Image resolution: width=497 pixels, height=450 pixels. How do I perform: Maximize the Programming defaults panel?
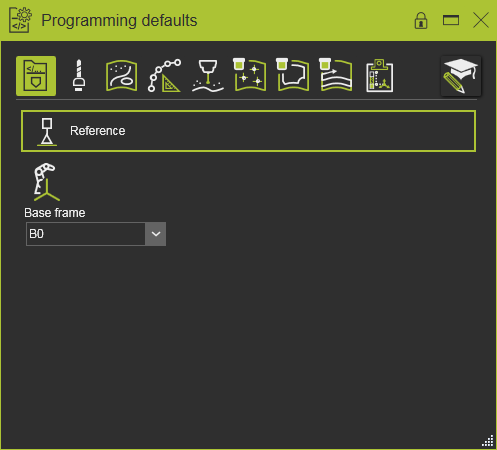(451, 21)
